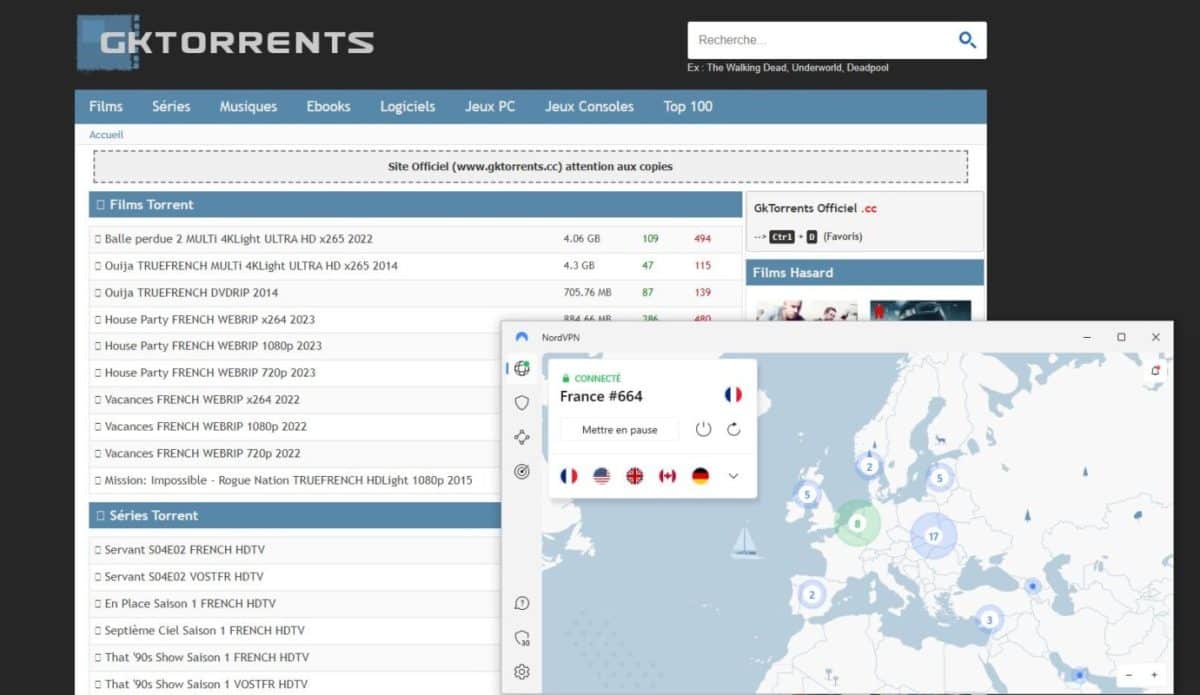Open Balle perdue 2 MULTI 4KLight torrent

[x=239, y=239]
